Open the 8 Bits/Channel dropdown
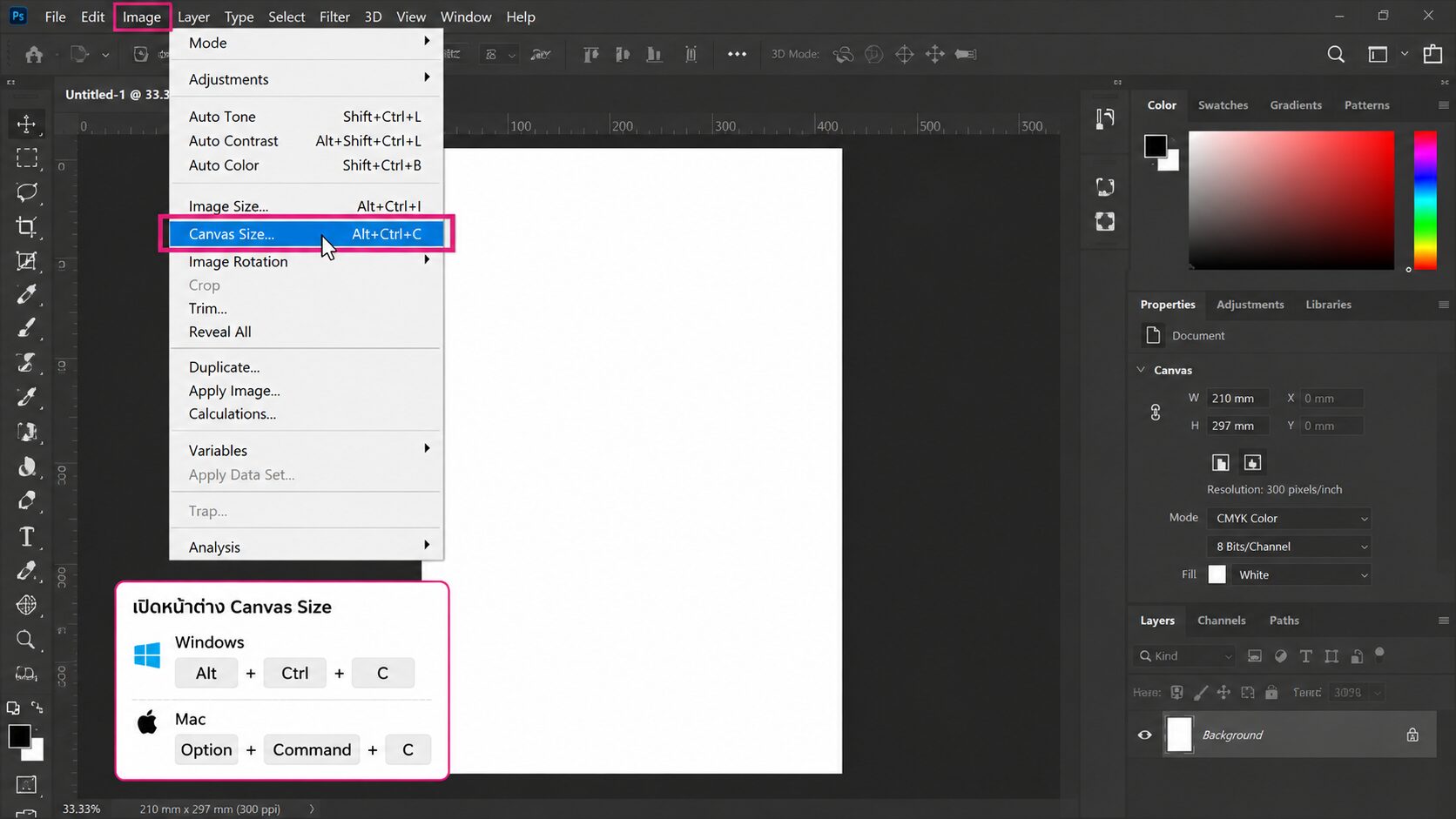 (x=1289, y=547)
